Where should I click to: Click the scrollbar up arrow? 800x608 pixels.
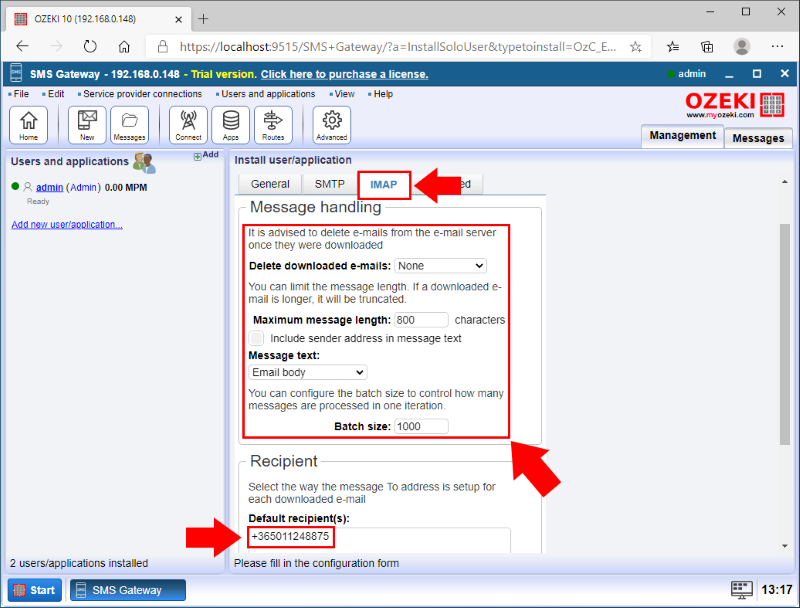tap(785, 182)
